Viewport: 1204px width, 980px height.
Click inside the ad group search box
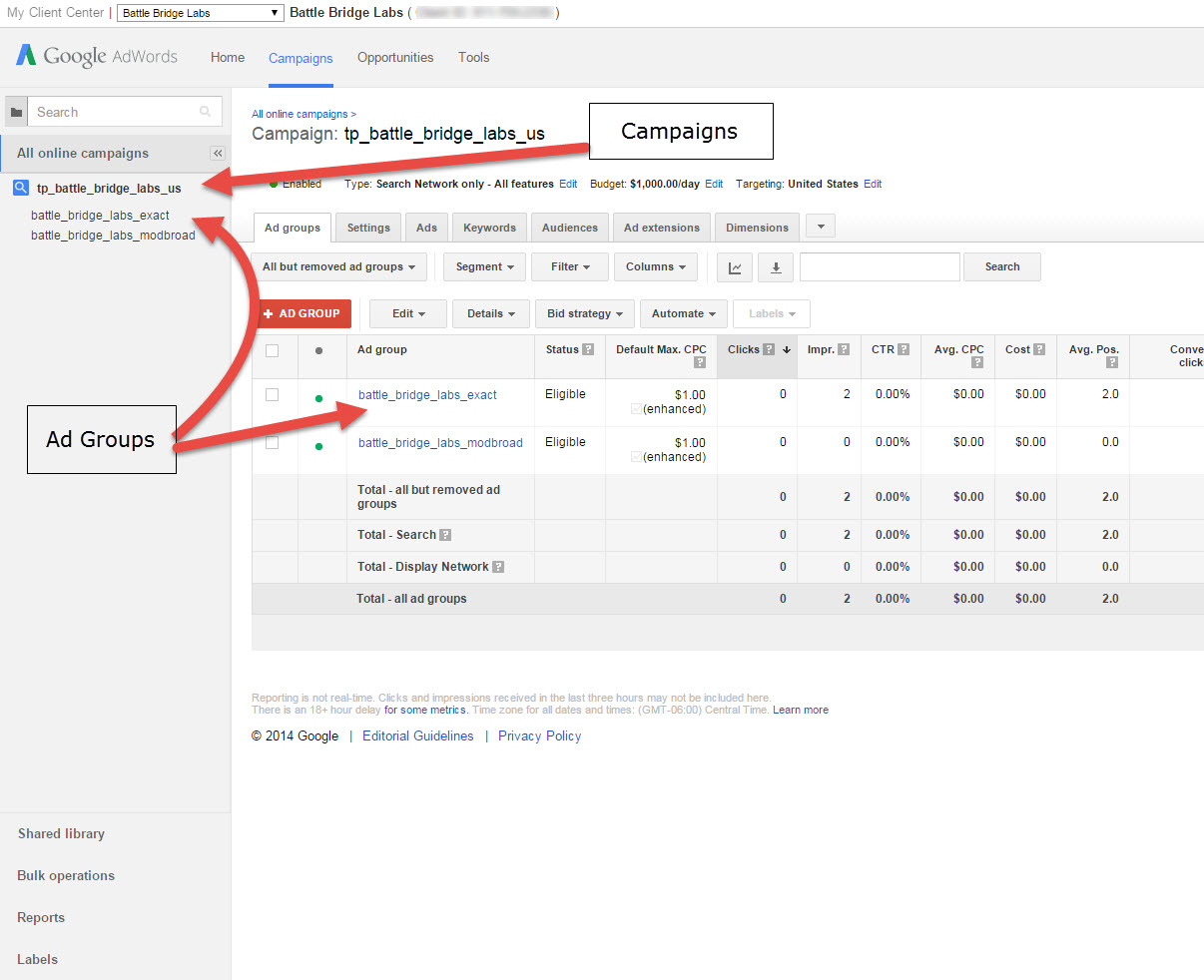pos(879,266)
